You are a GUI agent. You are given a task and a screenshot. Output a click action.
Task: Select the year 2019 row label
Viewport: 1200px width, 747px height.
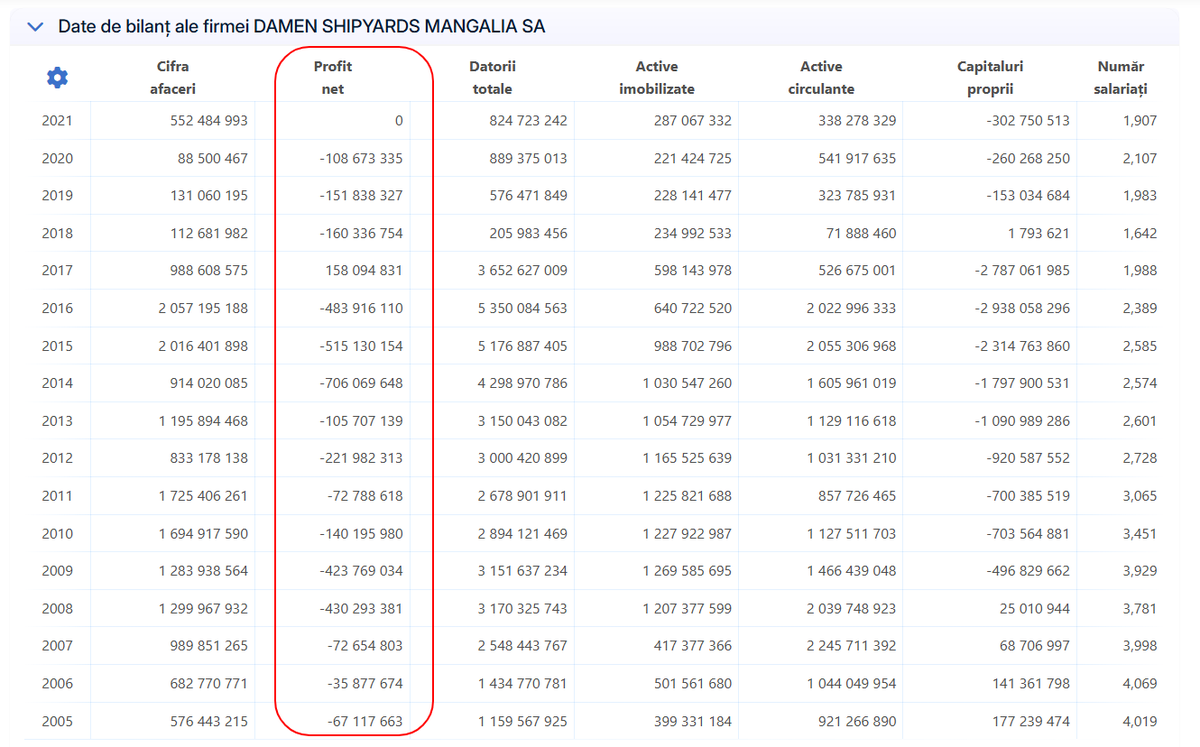(x=57, y=196)
